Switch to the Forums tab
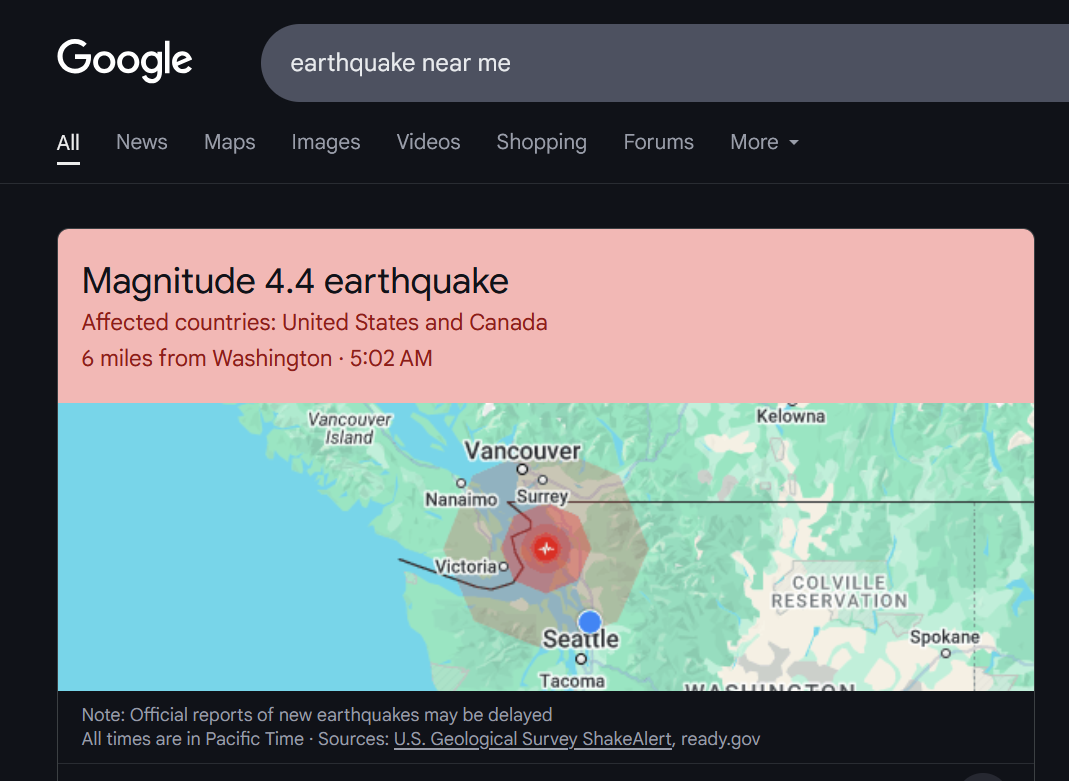1069x781 pixels. 659,142
